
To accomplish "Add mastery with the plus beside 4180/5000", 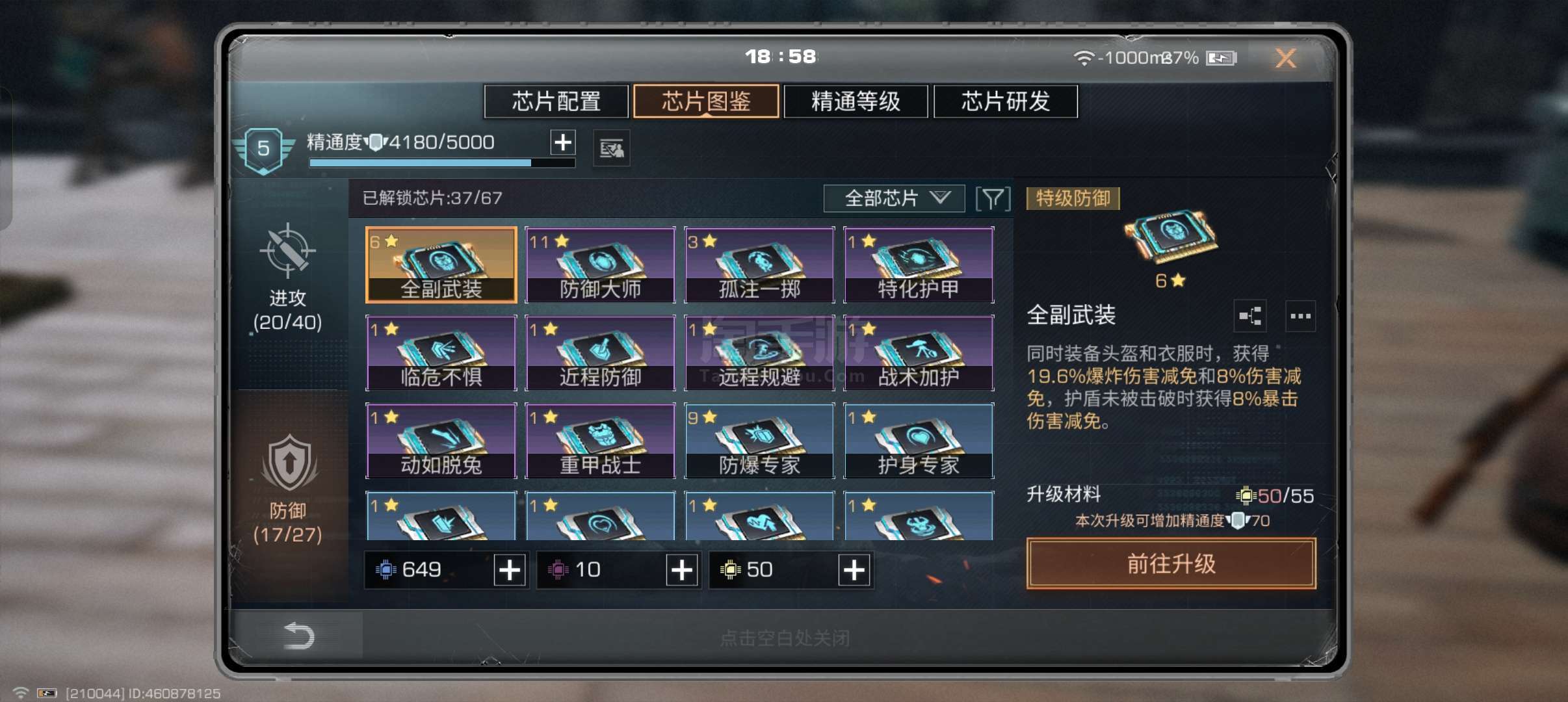I will pos(563,142).
